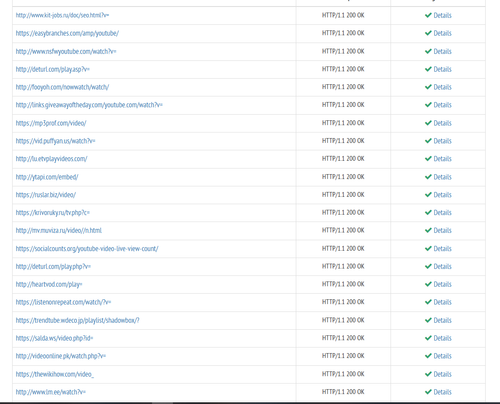
Task: Open the mv.muviza.ru/video link
Action: tap(59, 231)
